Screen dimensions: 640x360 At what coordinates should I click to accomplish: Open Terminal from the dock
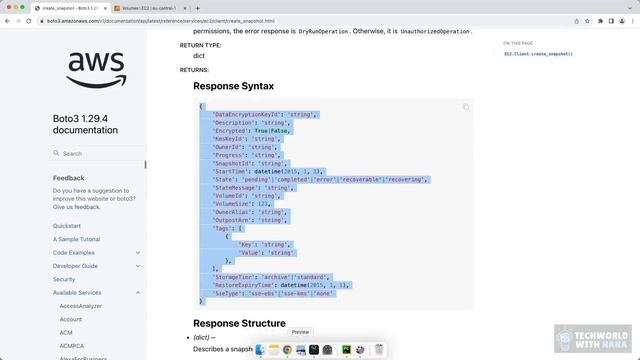[314, 350]
